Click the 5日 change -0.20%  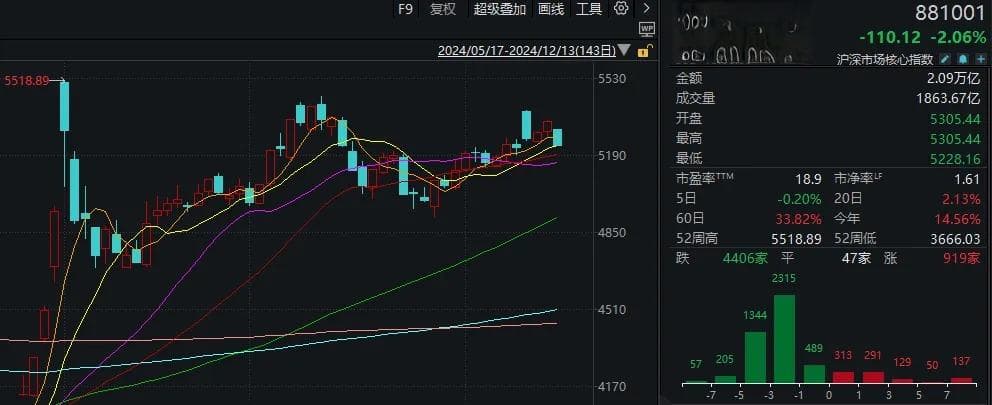tap(800, 199)
